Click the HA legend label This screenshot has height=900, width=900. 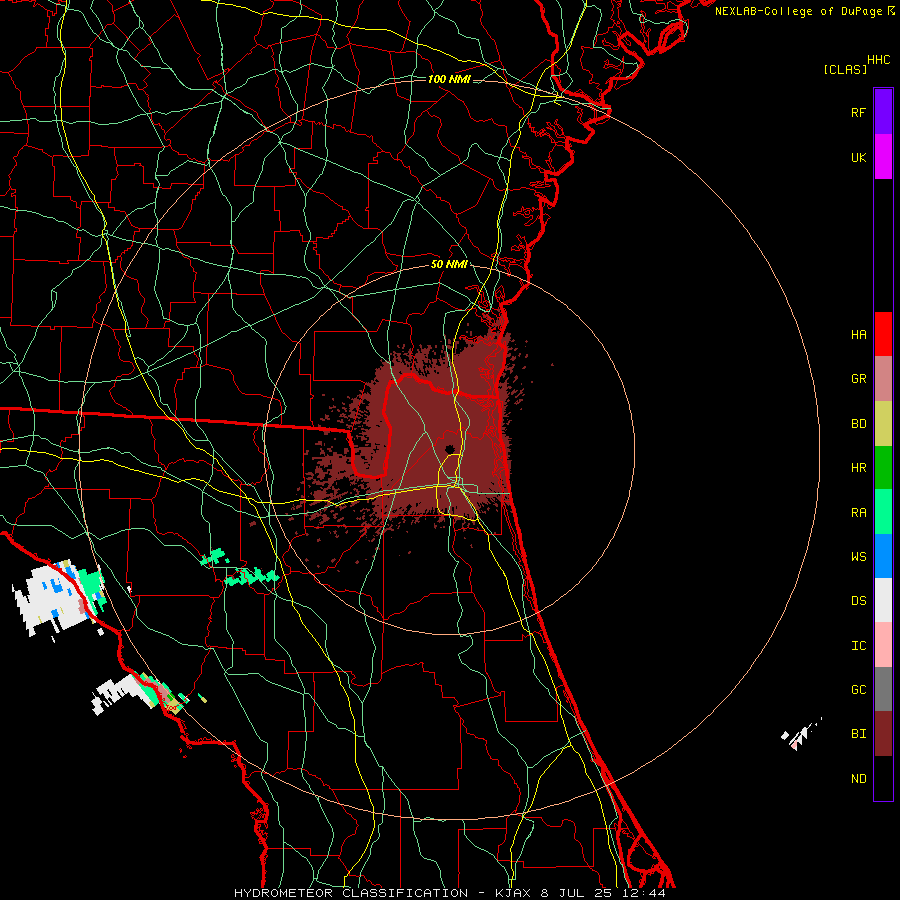pyautogui.click(x=859, y=334)
